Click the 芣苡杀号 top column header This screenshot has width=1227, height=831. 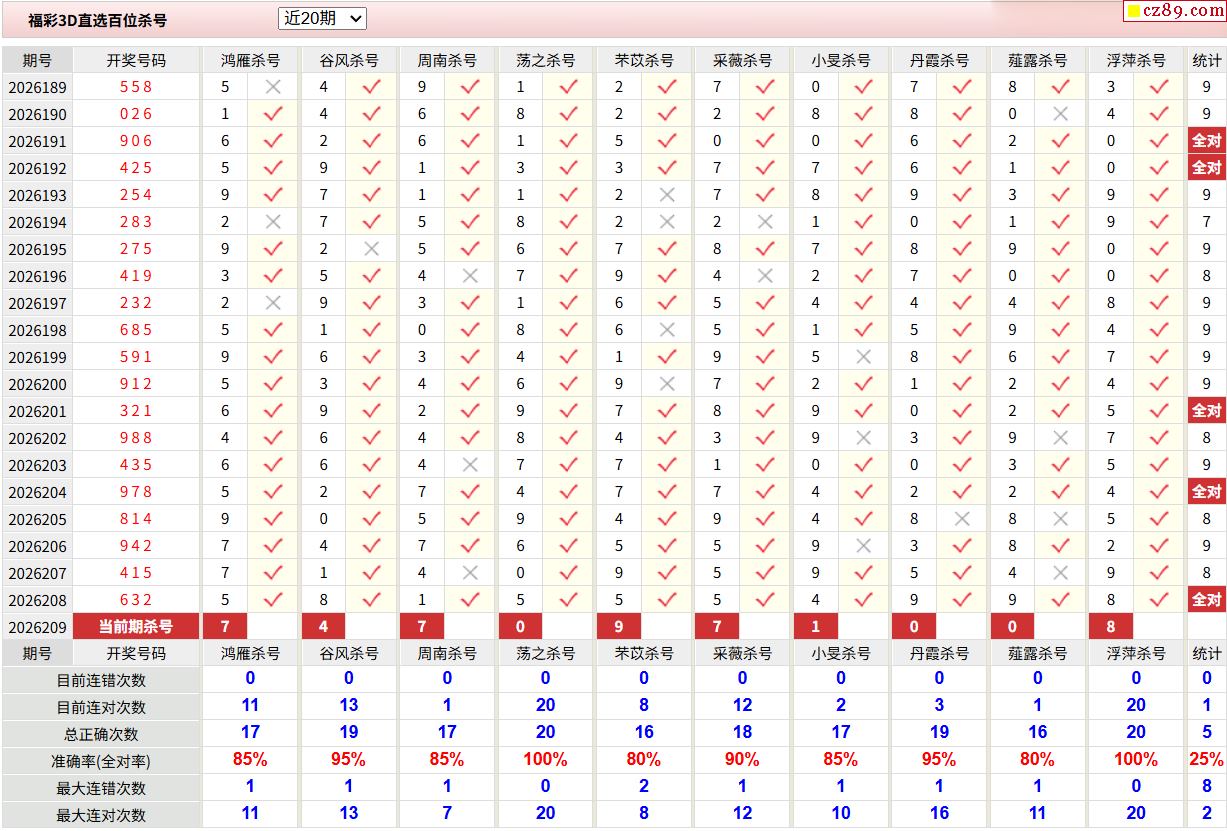[x=644, y=60]
